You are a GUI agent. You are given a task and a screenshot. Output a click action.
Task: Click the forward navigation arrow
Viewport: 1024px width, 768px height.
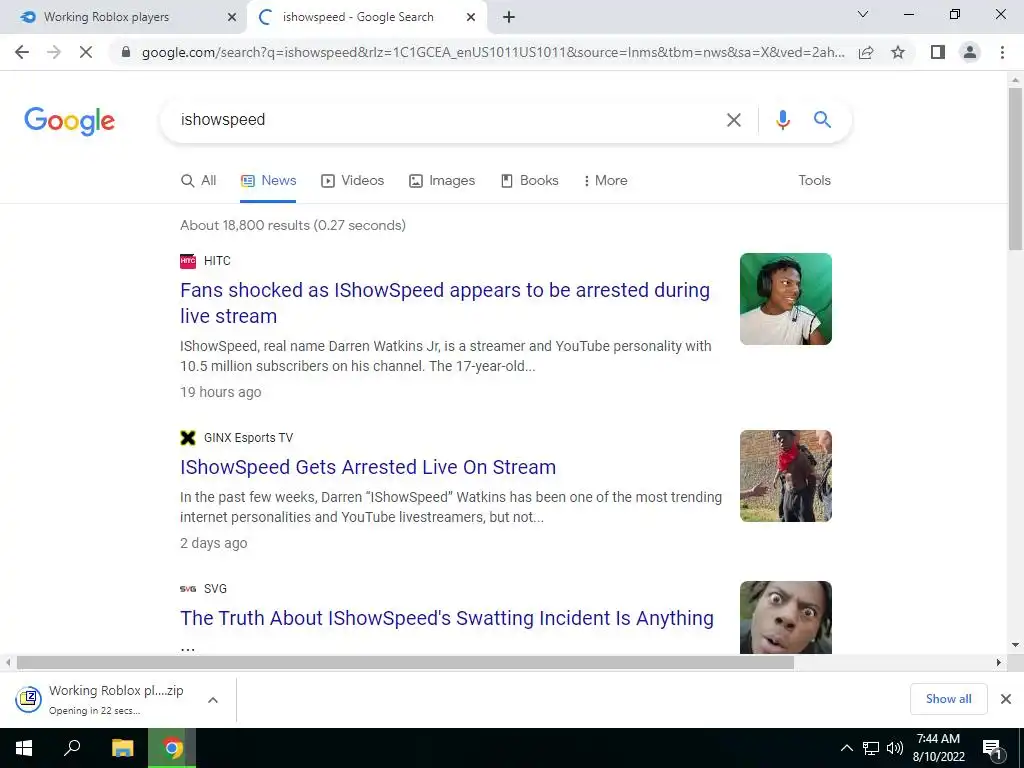click(x=54, y=52)
